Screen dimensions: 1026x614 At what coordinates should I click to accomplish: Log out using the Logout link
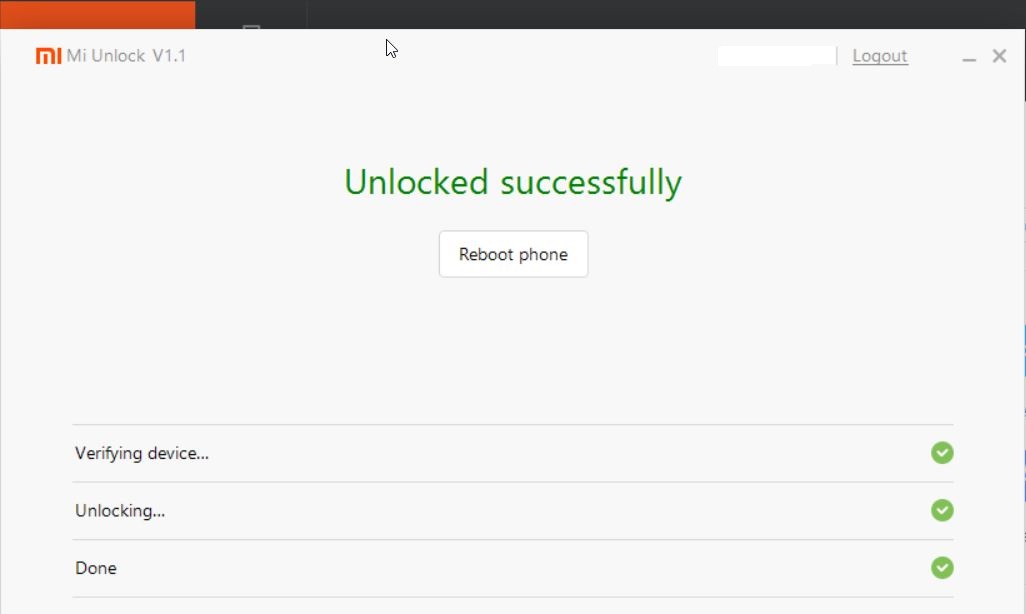coord(880,56)
